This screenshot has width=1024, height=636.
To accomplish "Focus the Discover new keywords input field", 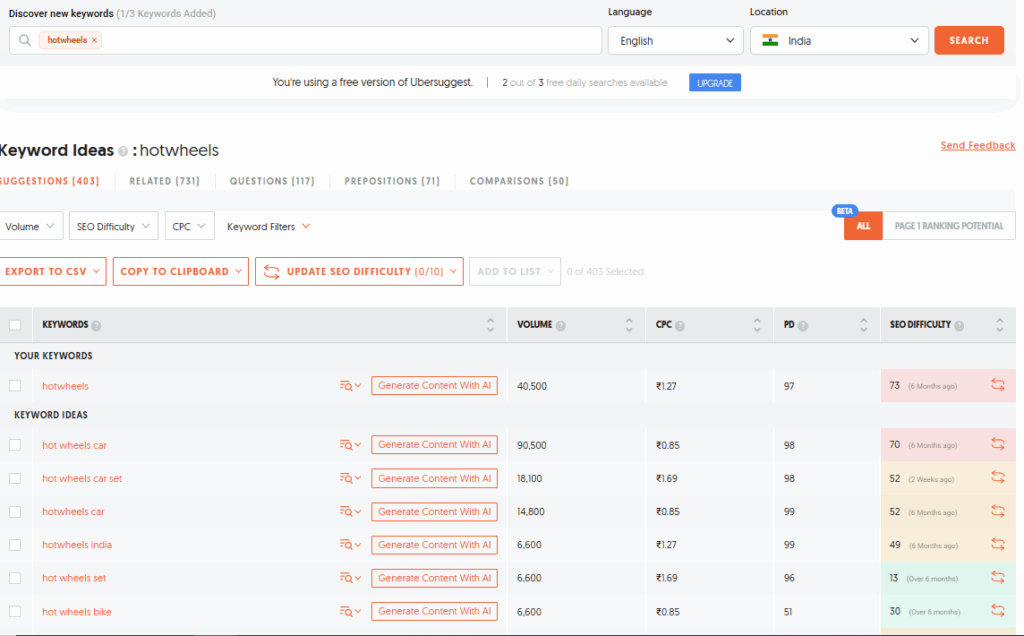I will click(306, 40).
